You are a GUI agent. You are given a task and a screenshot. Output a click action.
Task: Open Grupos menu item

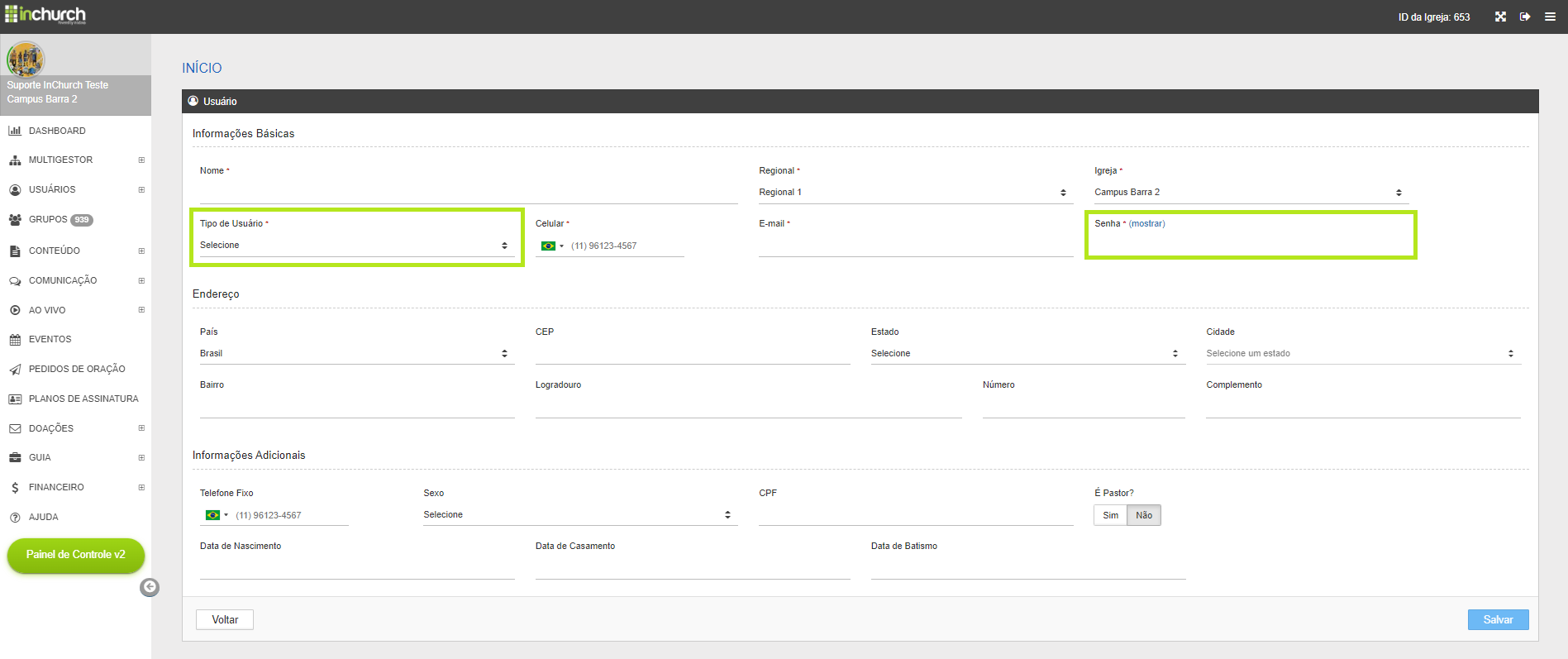point(75,220)
